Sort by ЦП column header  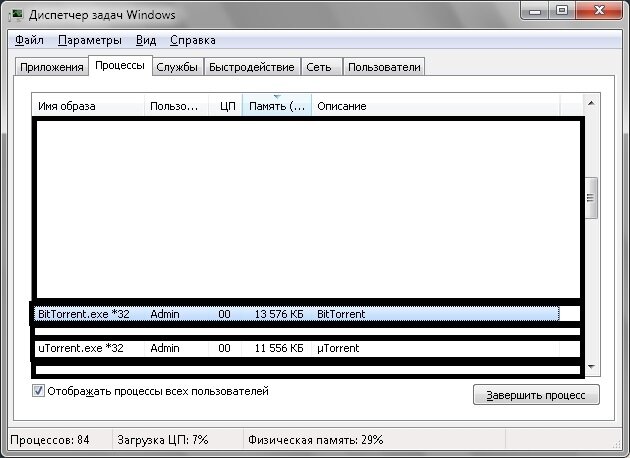225,106
